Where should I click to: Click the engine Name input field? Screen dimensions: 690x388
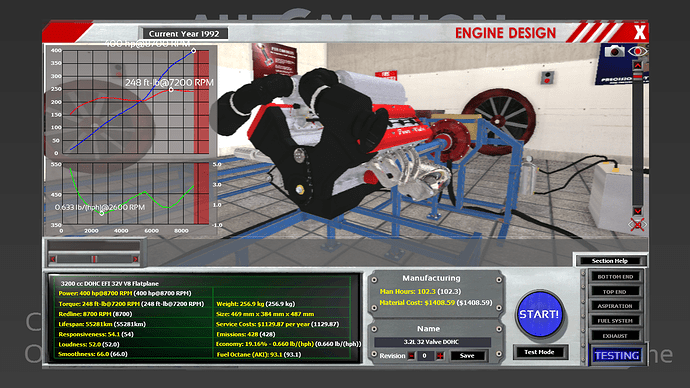pos(432,342)
